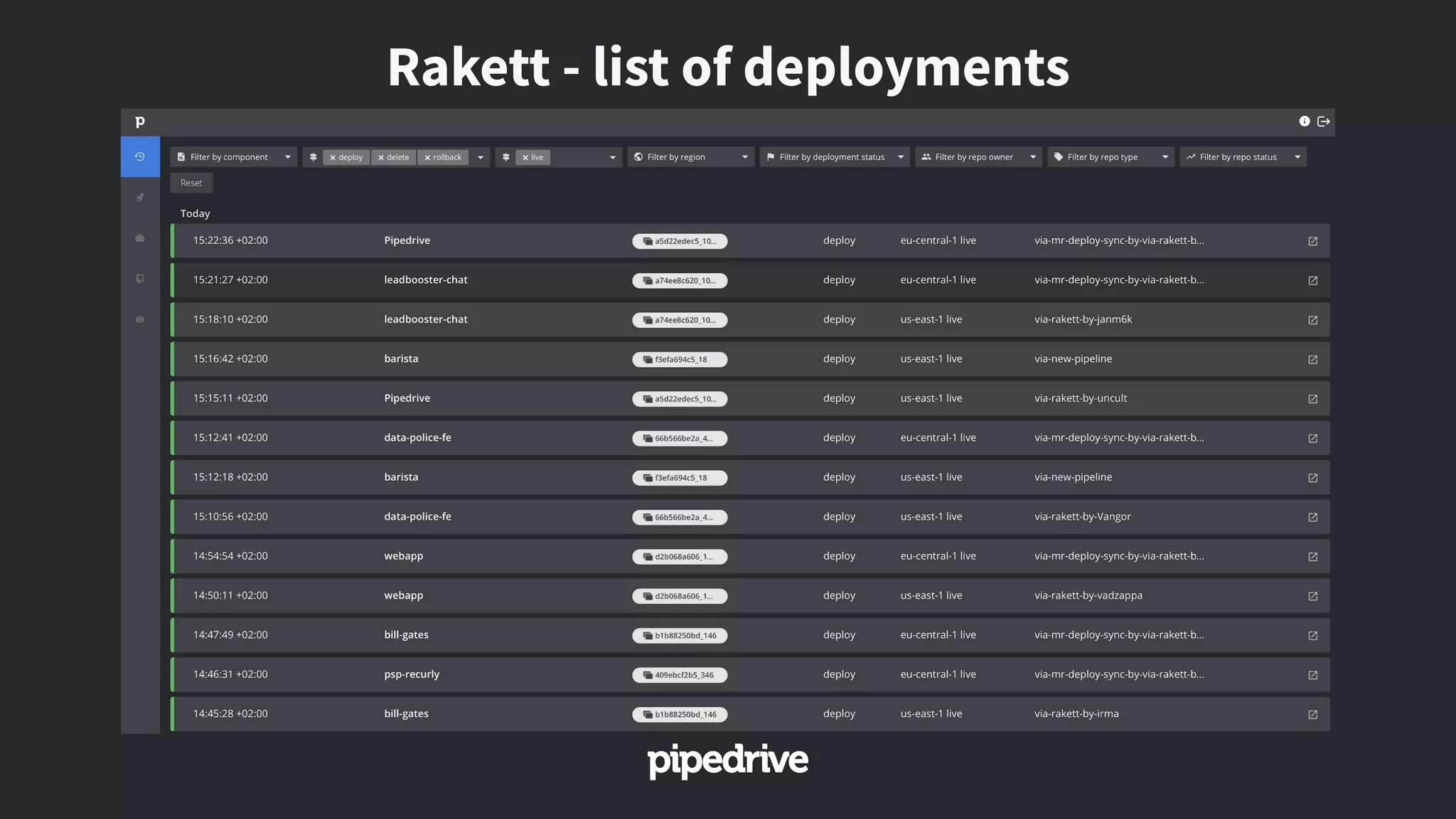The width and height of the screenshot is (1456, 819).
Task: Click version badge 66b566be2a in 15:12:41 row
Action: (680, 438)
